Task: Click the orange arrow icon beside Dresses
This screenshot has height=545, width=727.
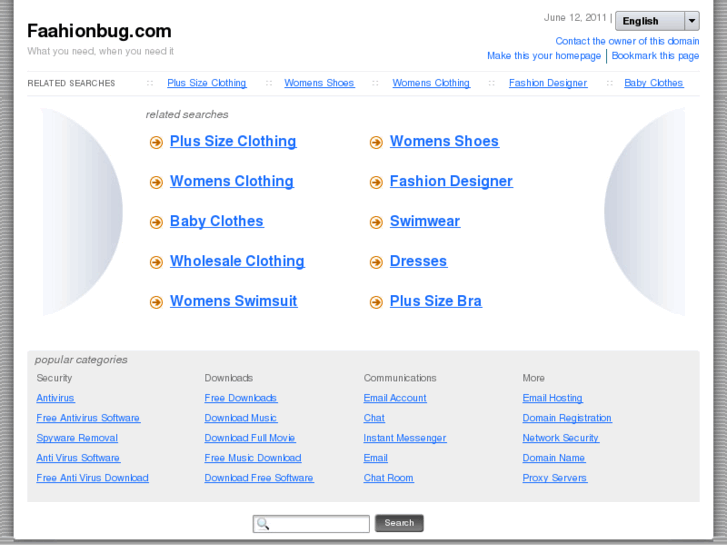Action: pyautogui.click(x=376, y=262)
